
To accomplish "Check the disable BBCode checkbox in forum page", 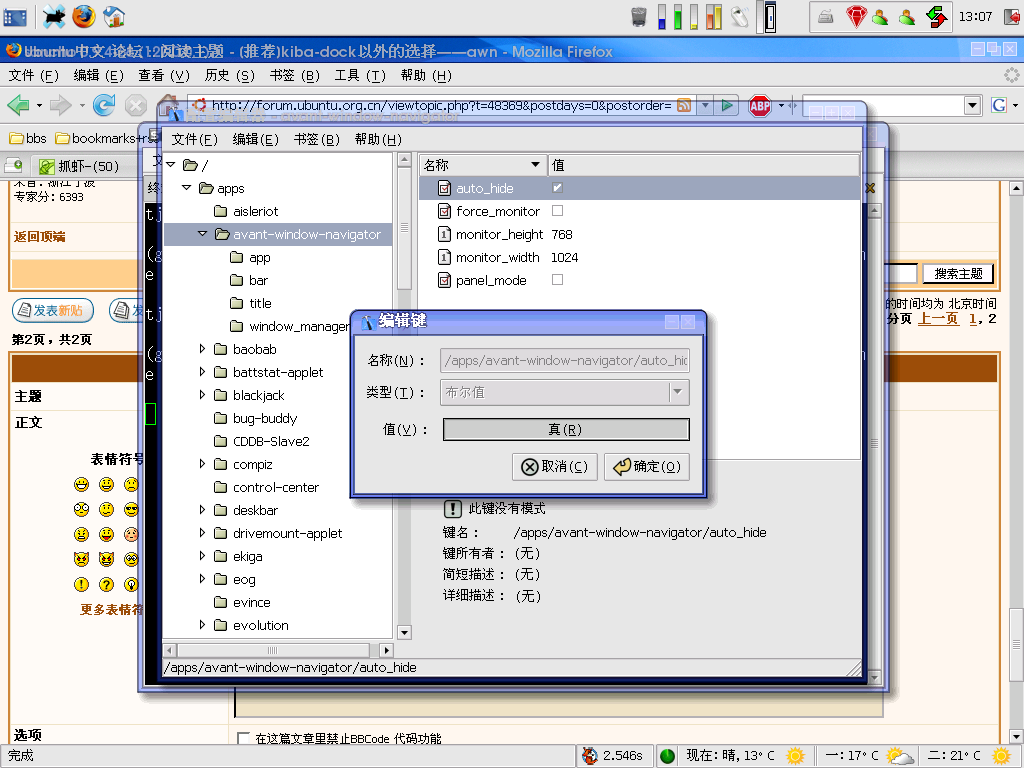I will 243,739.
